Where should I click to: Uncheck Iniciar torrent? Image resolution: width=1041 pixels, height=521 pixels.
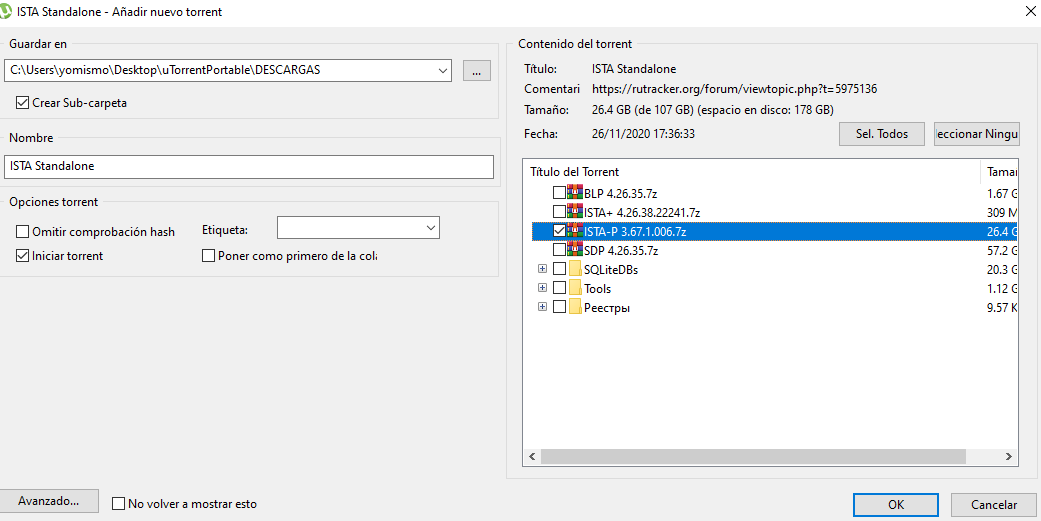click(23, 256)
